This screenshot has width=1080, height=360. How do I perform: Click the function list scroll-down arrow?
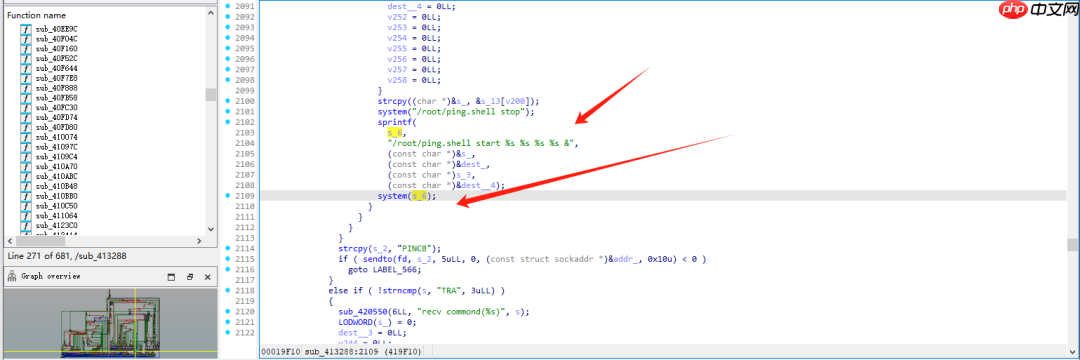coord(211,229)
